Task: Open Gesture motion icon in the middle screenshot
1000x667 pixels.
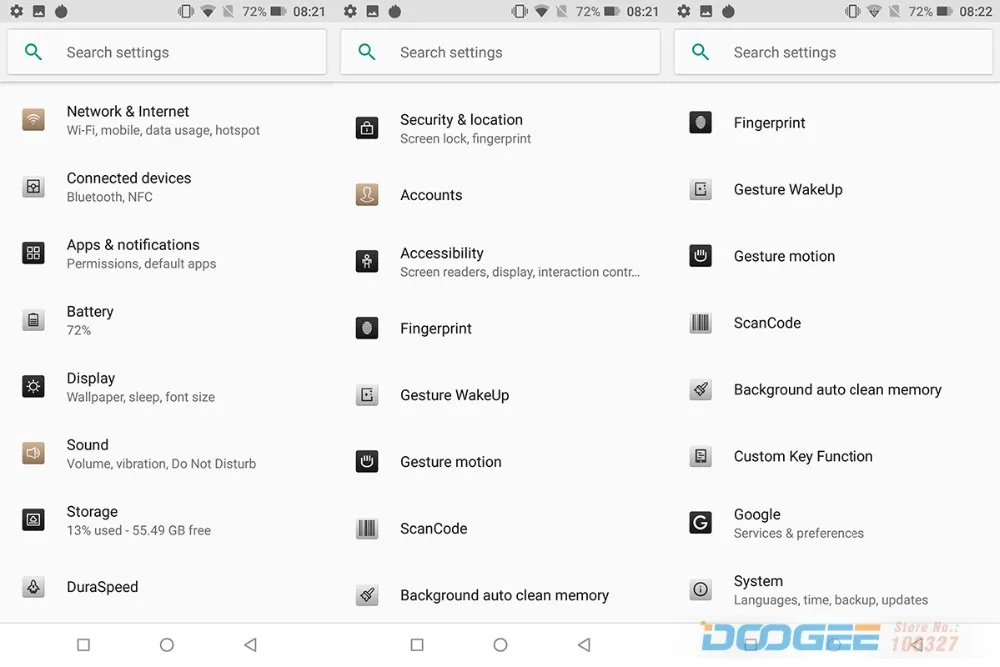Action: (367, 461)
